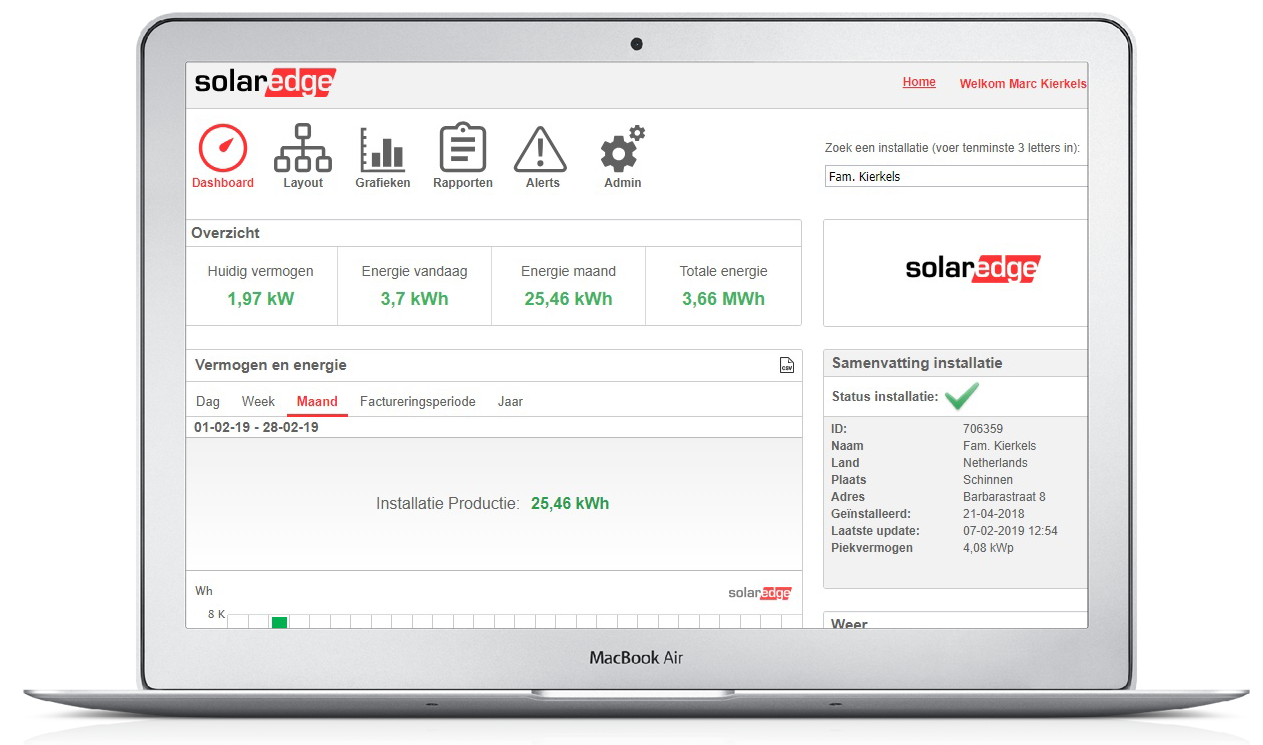The height and width of the screenshot is (745, 1263).
Task: Open the Admin gears icon
Action: point(621,151)
